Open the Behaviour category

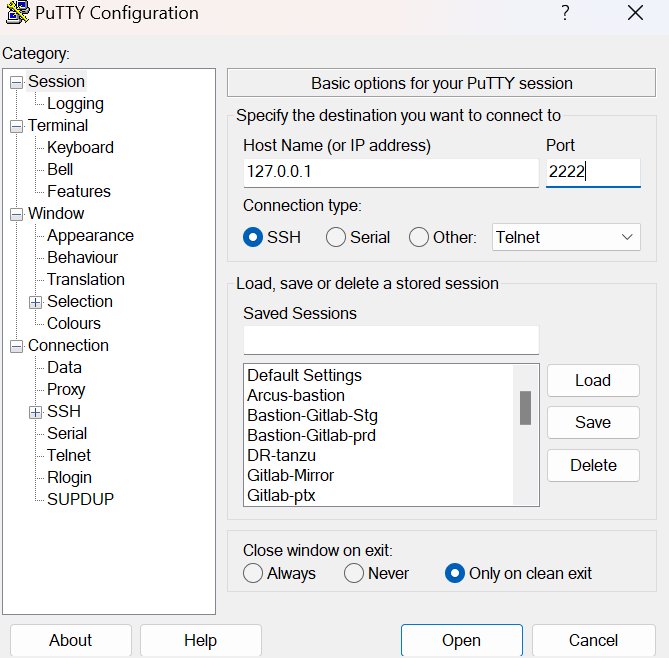coord(82,257)
